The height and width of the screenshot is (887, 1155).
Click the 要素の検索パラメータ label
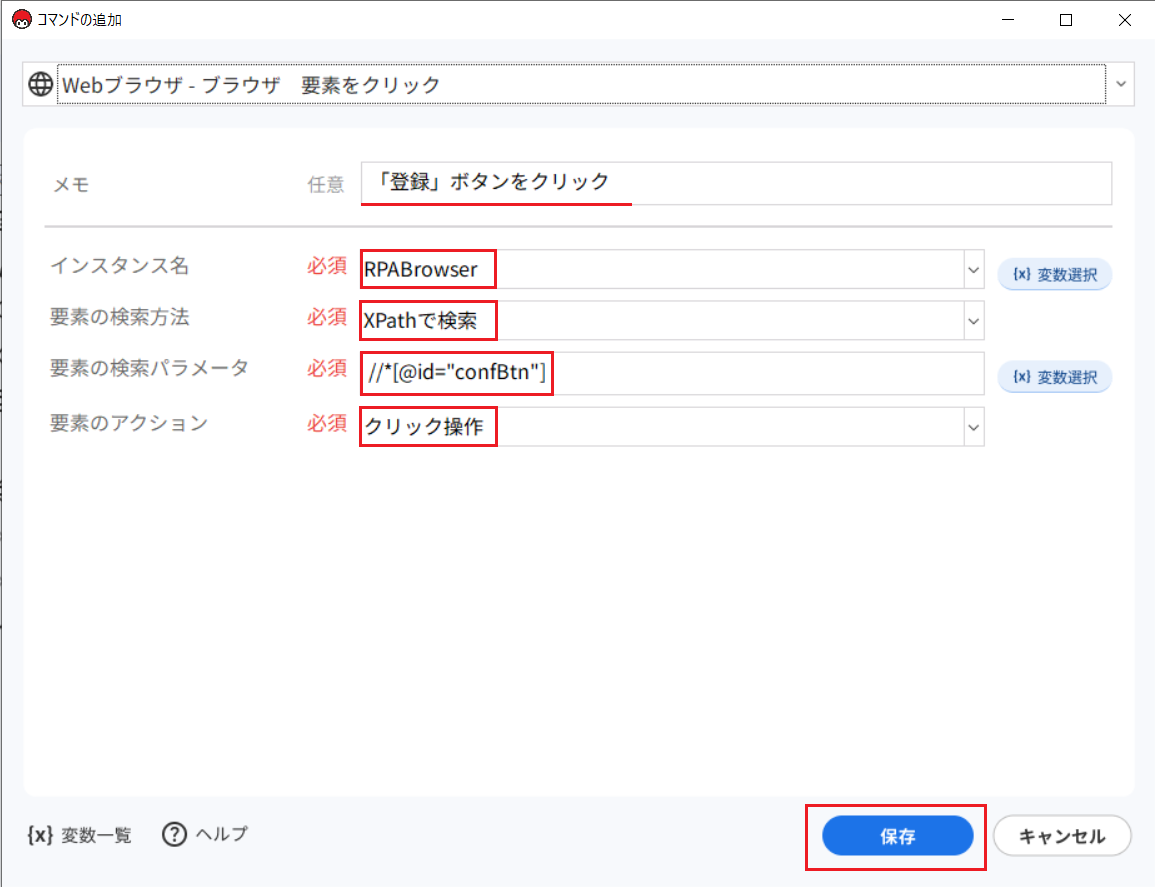coord(150,368)
